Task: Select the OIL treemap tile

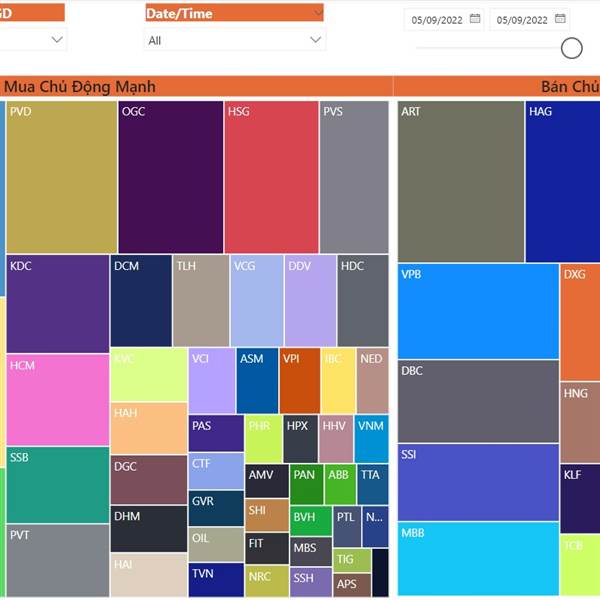Action: (x=216, y=545)
